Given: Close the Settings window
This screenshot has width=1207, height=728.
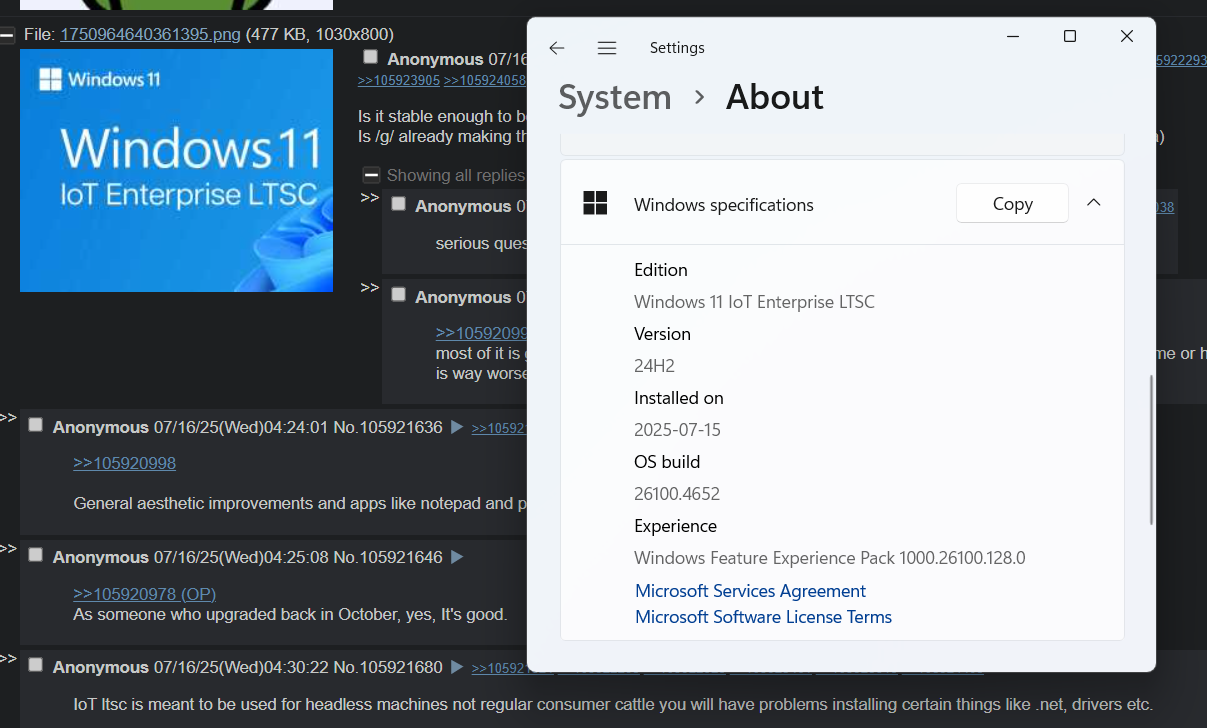Looking at the screenshot, I should coord(1127,36).
